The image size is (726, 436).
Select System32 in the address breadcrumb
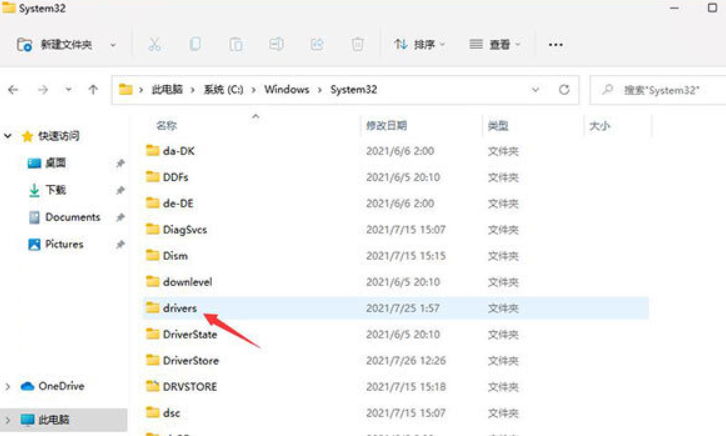tap(354, 89)
